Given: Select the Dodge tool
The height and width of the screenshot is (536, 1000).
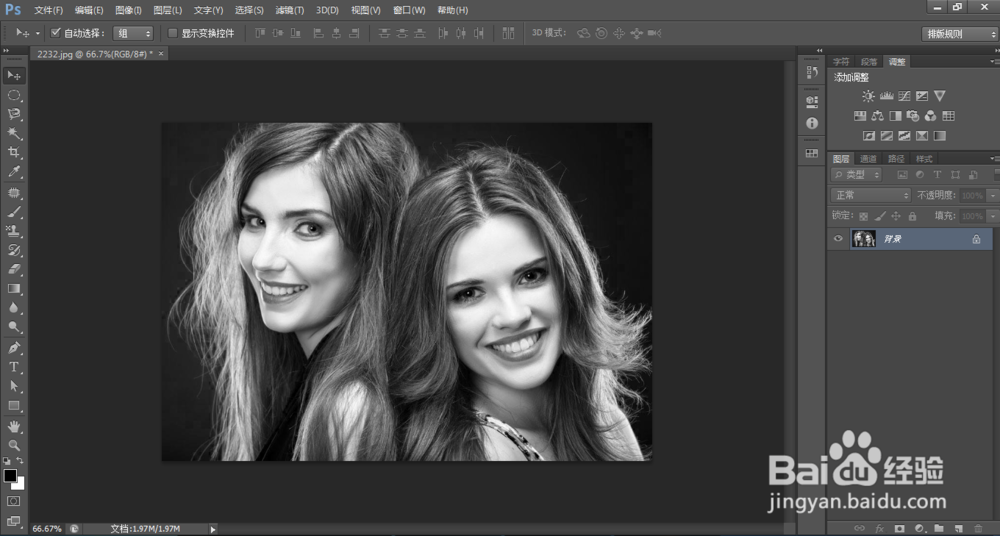Looking at the screenshot, I should [13, 327].
